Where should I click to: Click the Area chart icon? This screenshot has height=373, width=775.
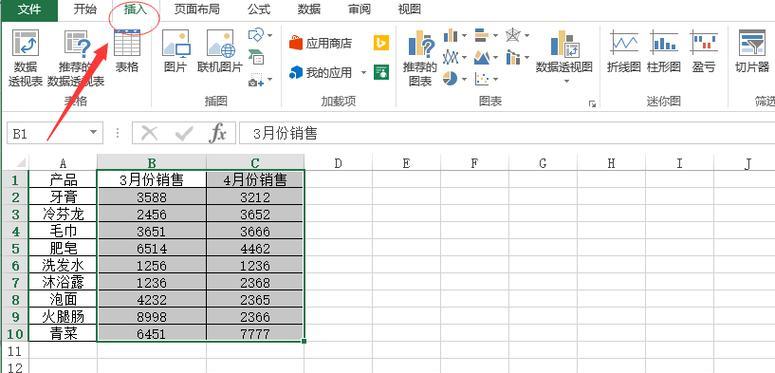click(x=481, y=57)
